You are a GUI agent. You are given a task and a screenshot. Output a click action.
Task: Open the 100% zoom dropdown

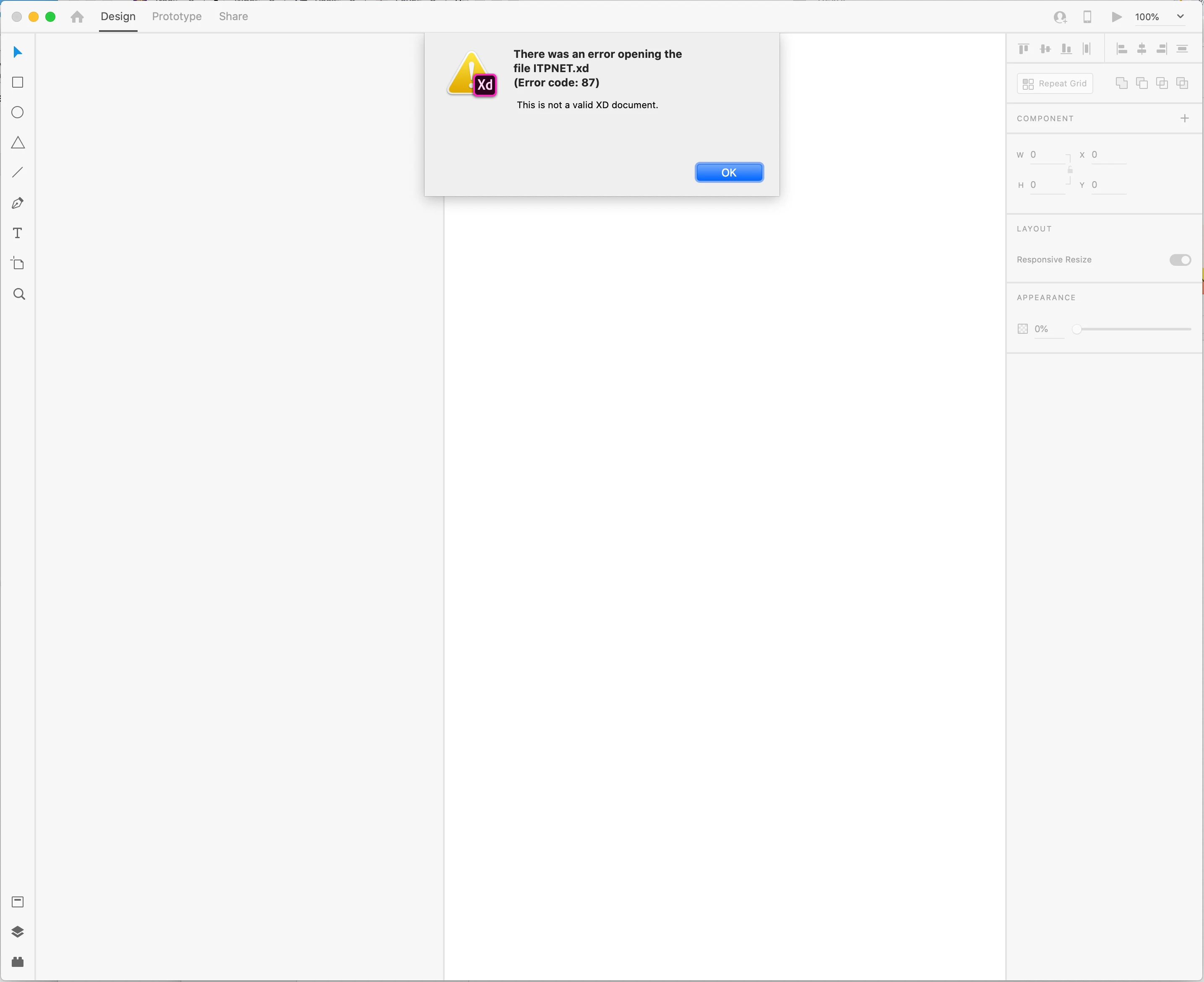1180,17
